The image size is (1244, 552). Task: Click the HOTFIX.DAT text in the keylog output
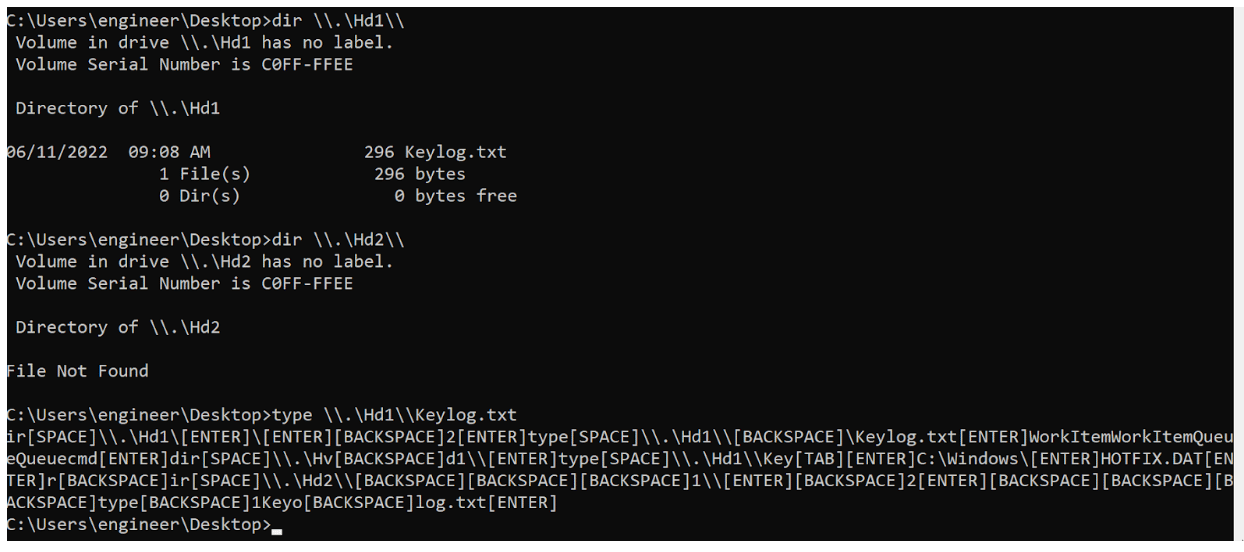(1150, 459)
